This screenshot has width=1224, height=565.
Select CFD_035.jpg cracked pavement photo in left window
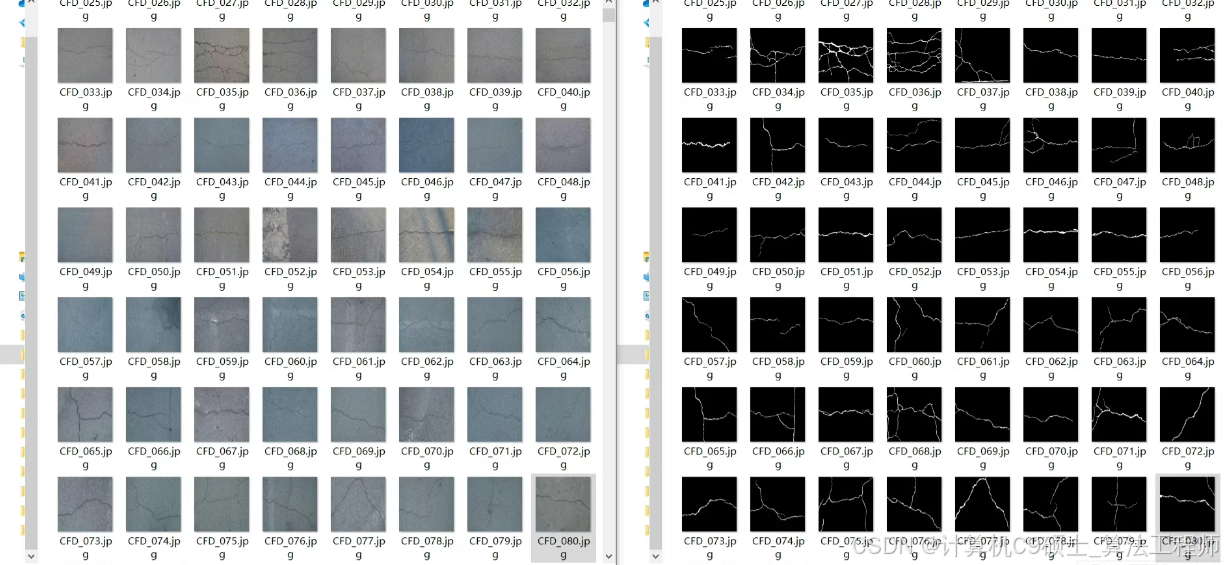[221, 55]
